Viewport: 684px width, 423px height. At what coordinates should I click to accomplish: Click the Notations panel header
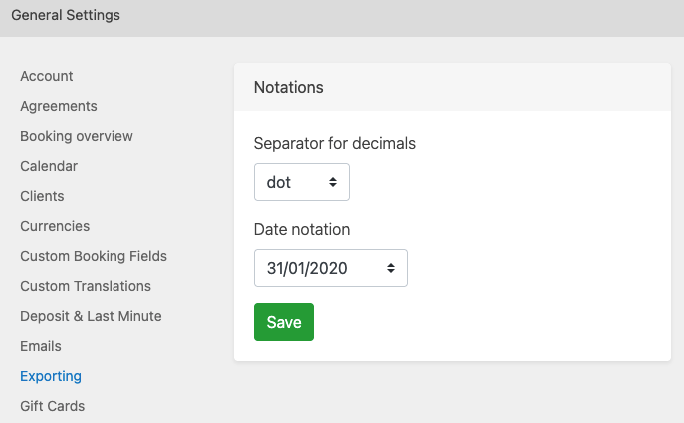click(289, 87)
